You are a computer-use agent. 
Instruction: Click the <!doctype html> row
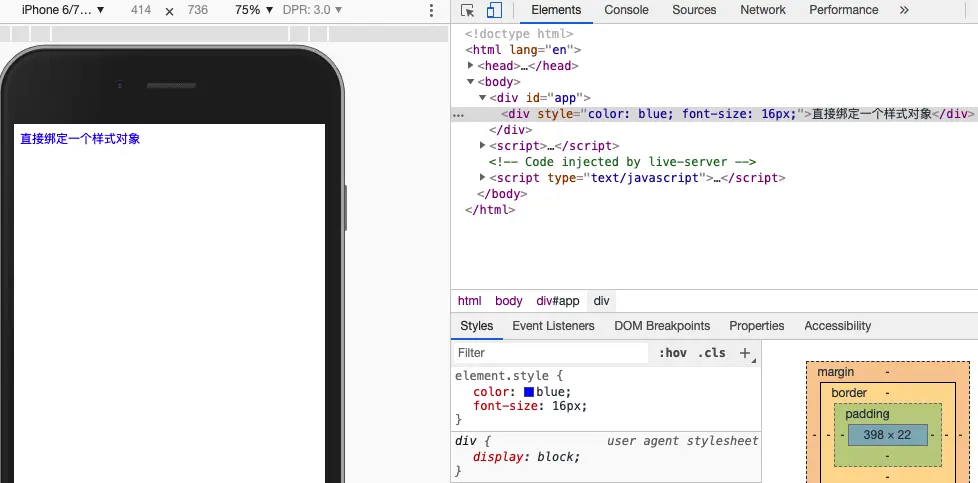518,34
